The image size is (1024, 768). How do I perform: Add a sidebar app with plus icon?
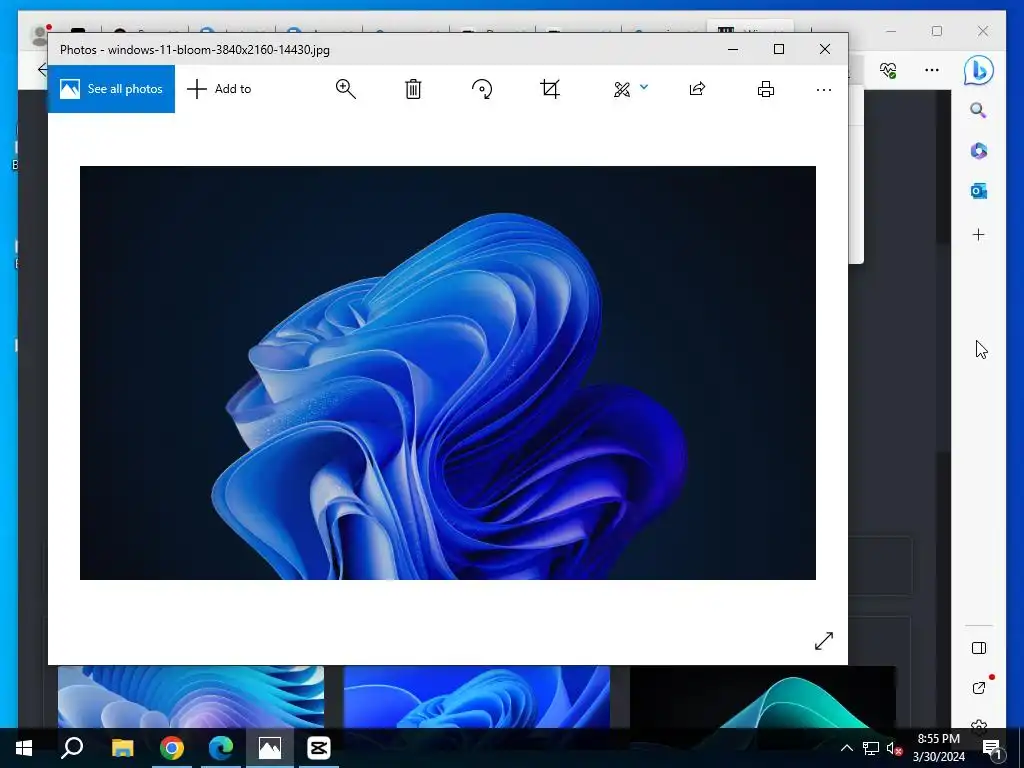978,234
